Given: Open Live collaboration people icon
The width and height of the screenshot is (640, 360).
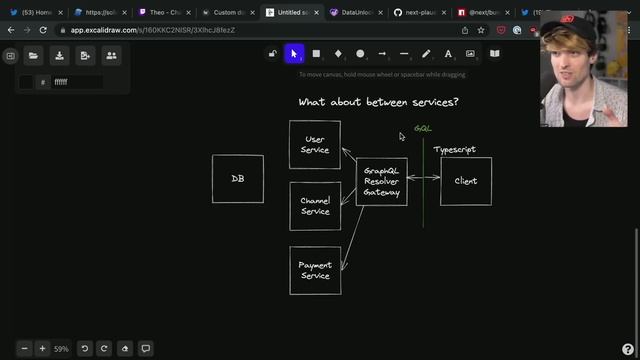Looking at the screenshot, I should pos(111,56).
